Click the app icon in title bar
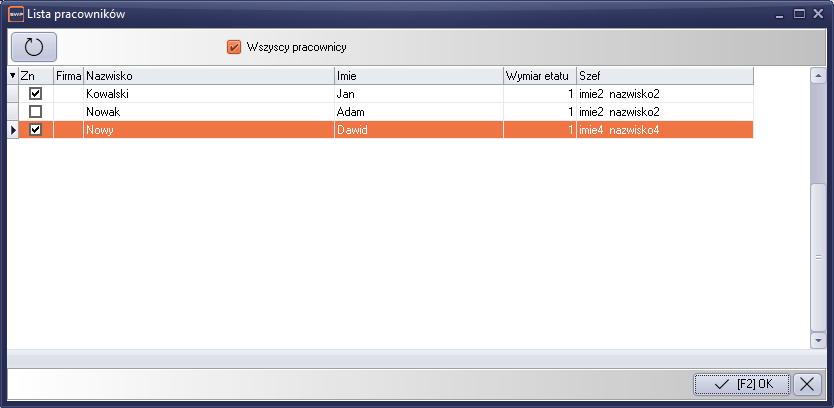The height and width of the screenshot is (408, 834). (15, 14)
